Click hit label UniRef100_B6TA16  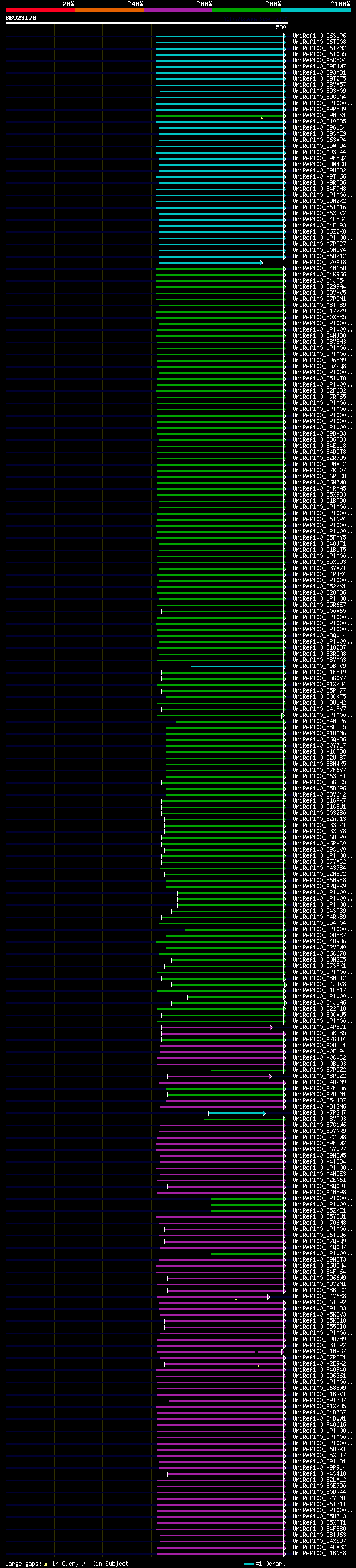click(x=319, y=207)
